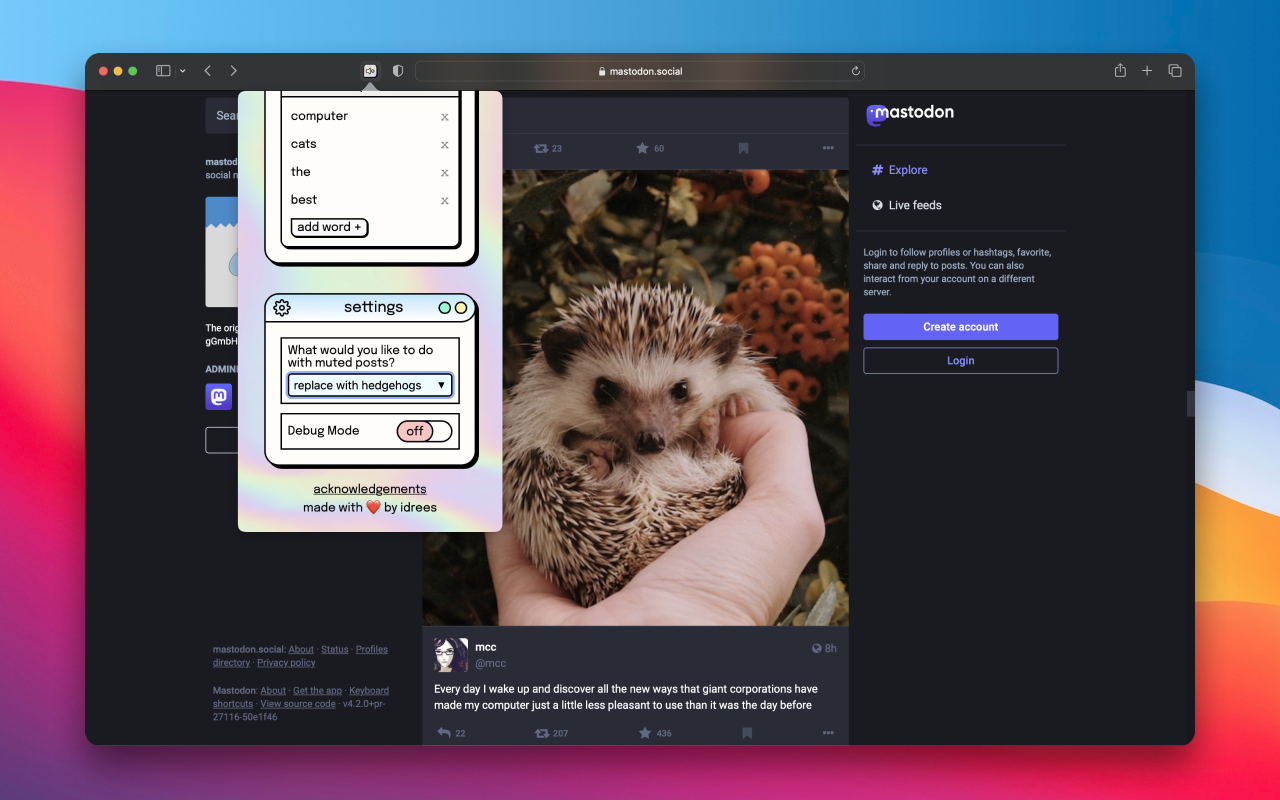
Task: Remove the word 'cats' with x
Action: coord(445,145)
